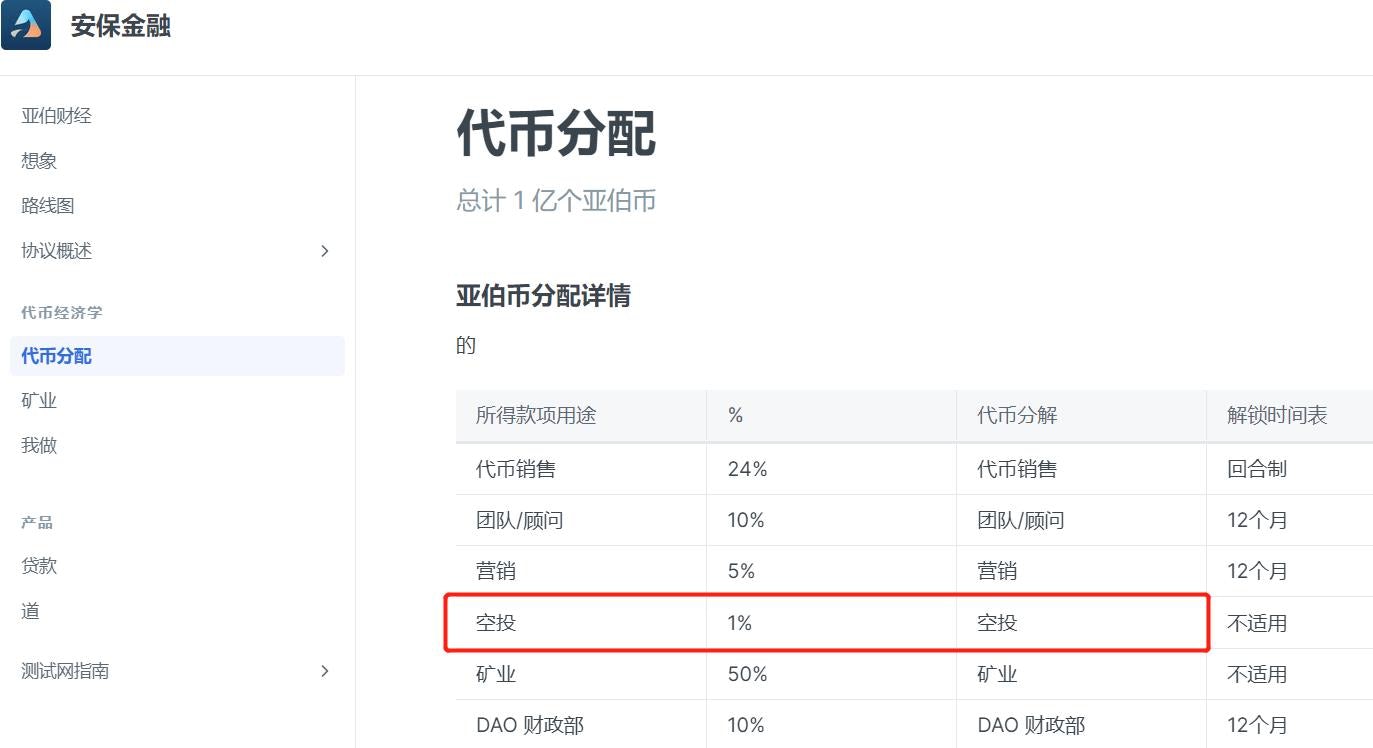Open the 亚伯财经 sidebar page
The image size is (1373, 748).
coord(56,115)
